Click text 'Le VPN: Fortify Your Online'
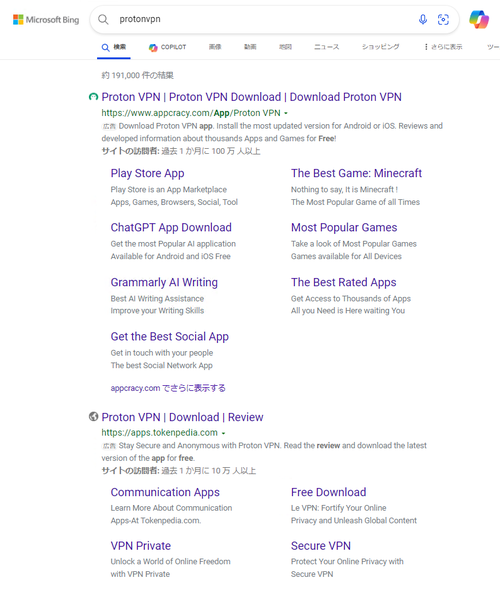This screenshot has width=500, height=592. point(338,508)
